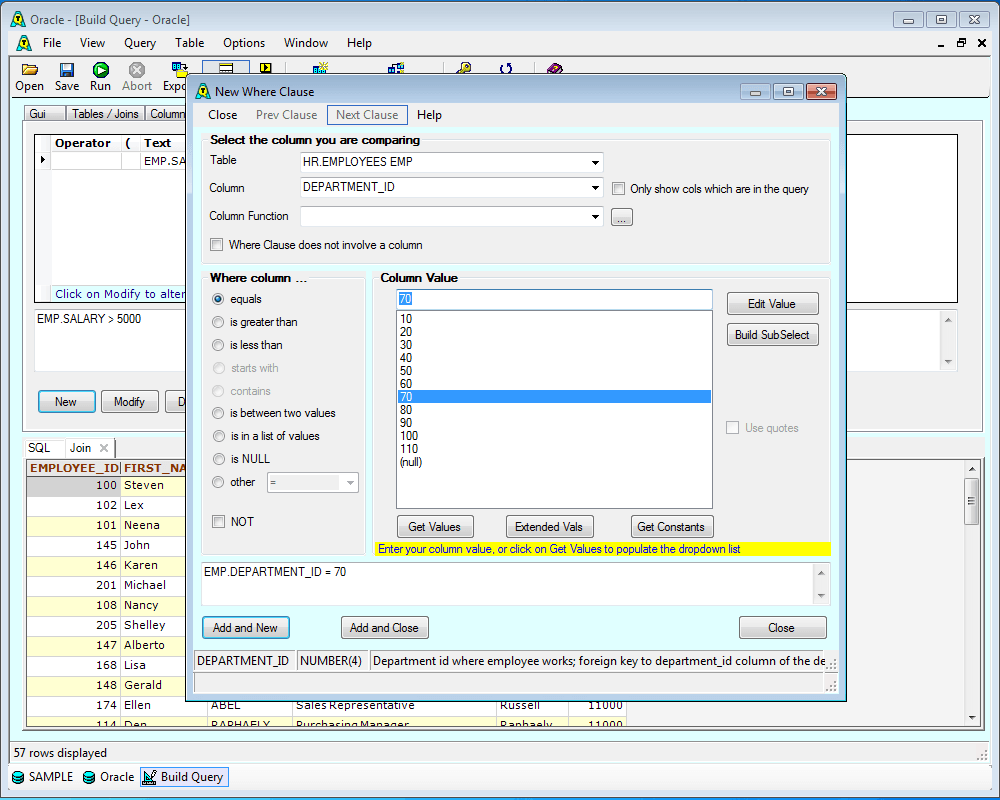Click the blue refresh arrow toolbar icon
This screenshot has height=800, width=1000.
(506, 68)
